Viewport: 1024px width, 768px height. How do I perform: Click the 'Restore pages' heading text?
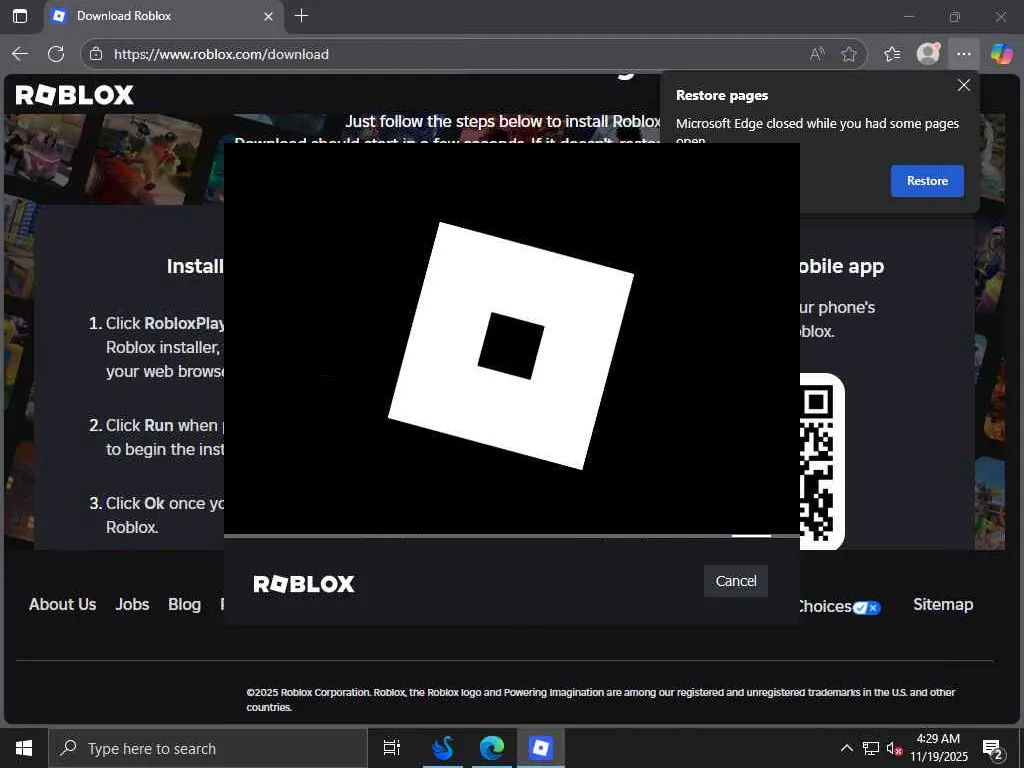722,95
